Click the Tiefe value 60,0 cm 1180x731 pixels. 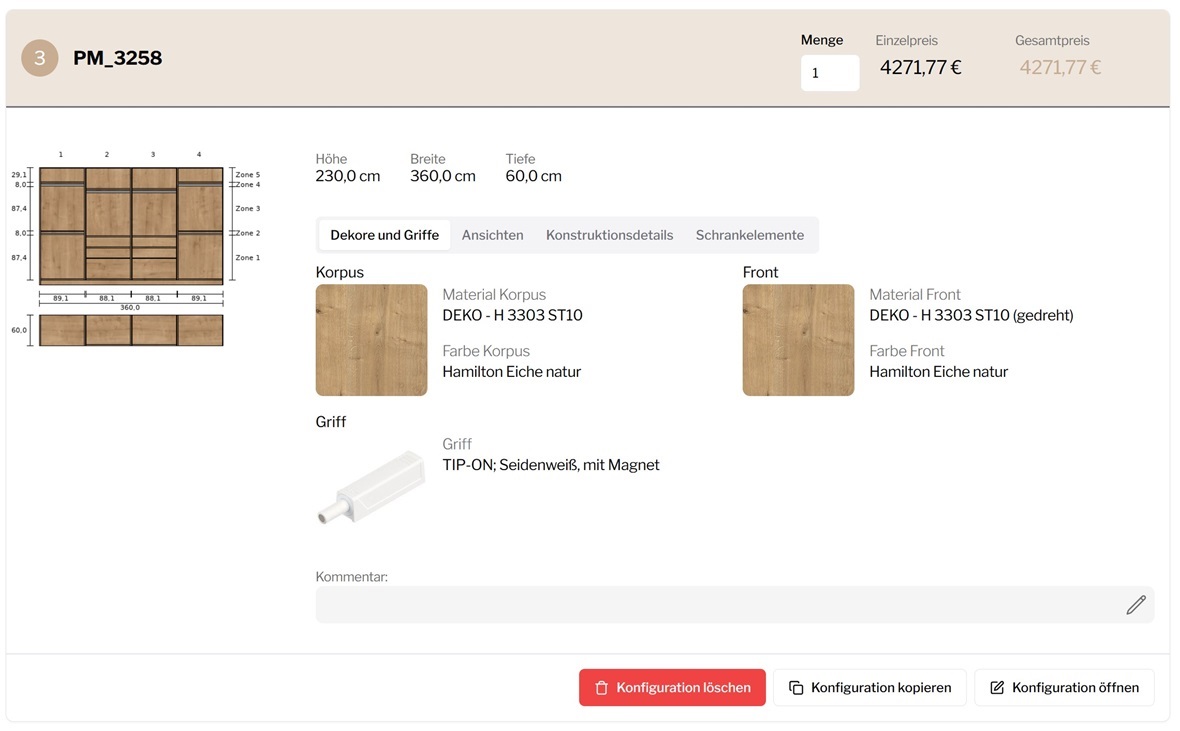(534, 176)
